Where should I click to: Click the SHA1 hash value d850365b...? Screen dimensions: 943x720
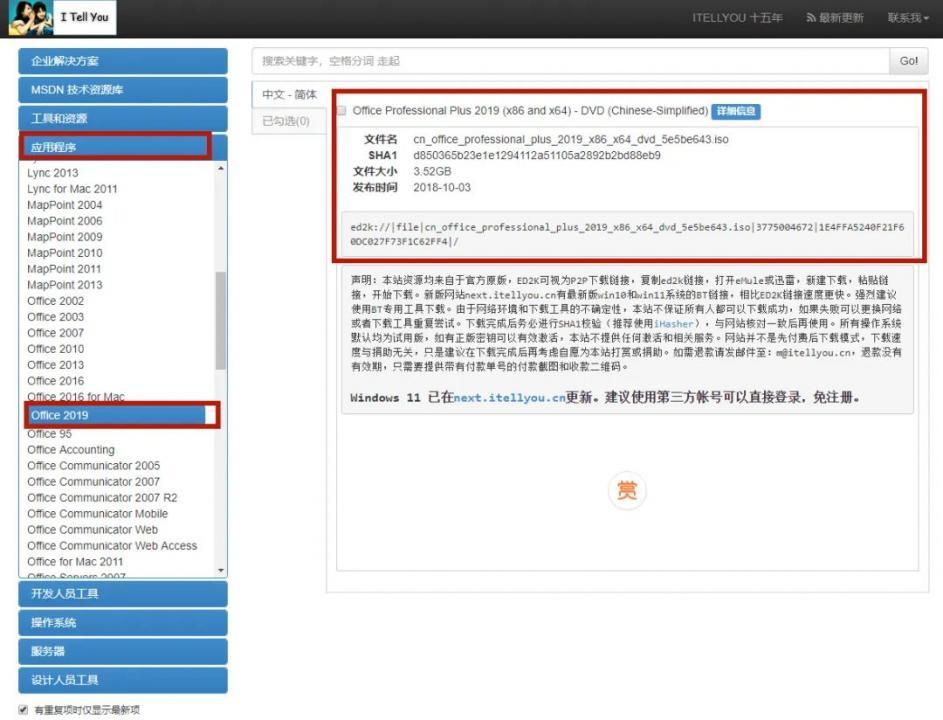(536, 155)
